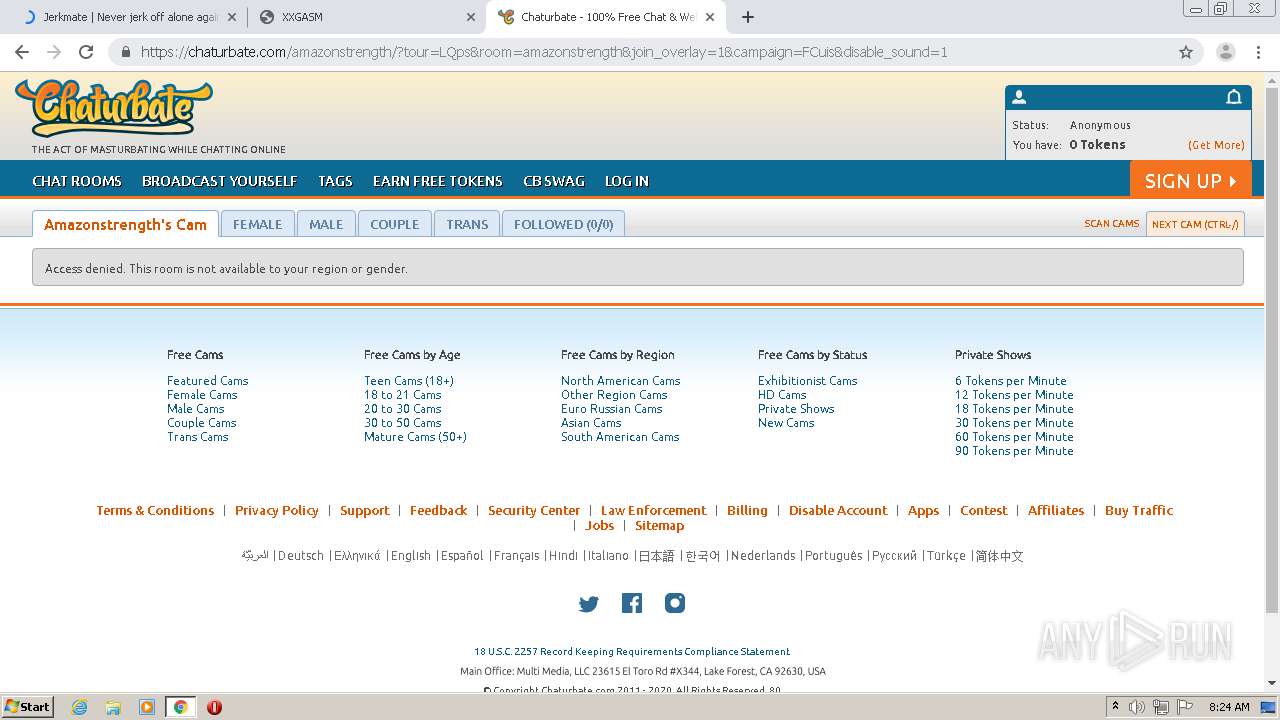Click the taskbar clock showing 8:24 AM
The image size is (1280, 720).
point(1229,707)
